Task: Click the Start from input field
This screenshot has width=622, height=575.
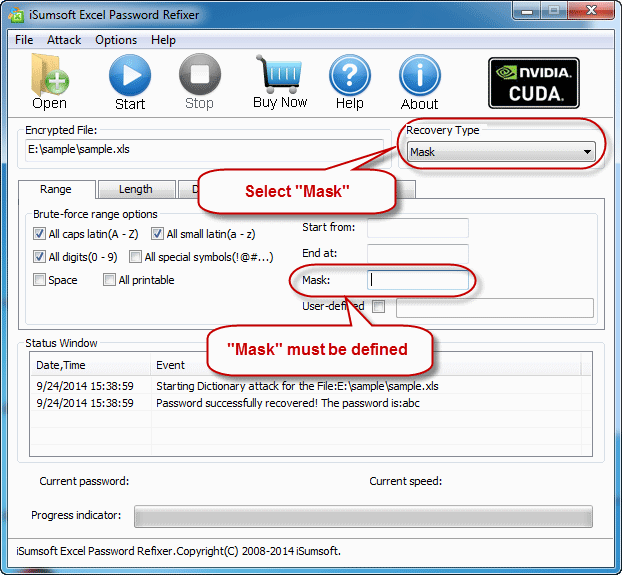Action: 418,228
